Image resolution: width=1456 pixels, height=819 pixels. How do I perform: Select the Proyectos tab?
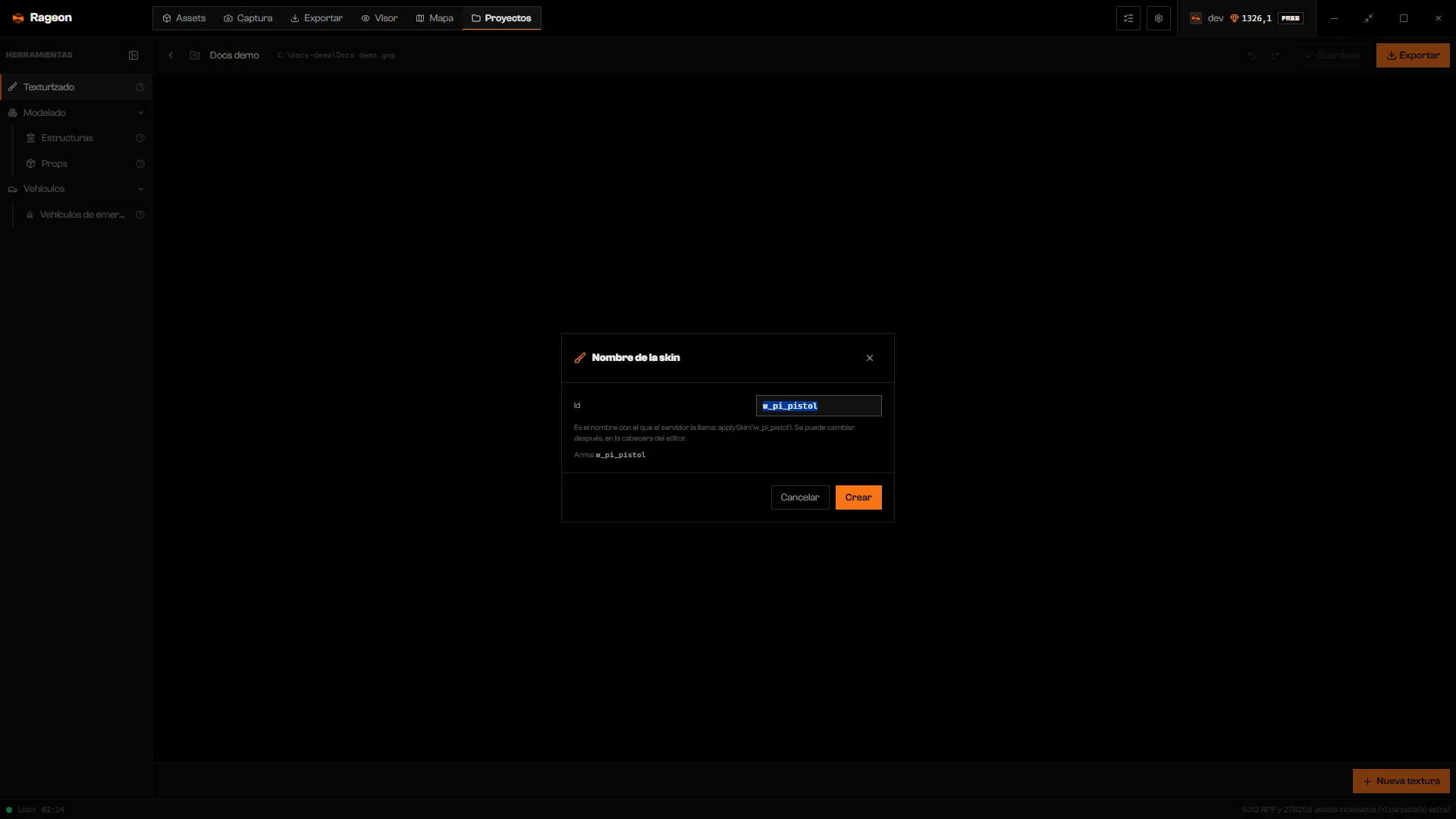coord(501,18)
